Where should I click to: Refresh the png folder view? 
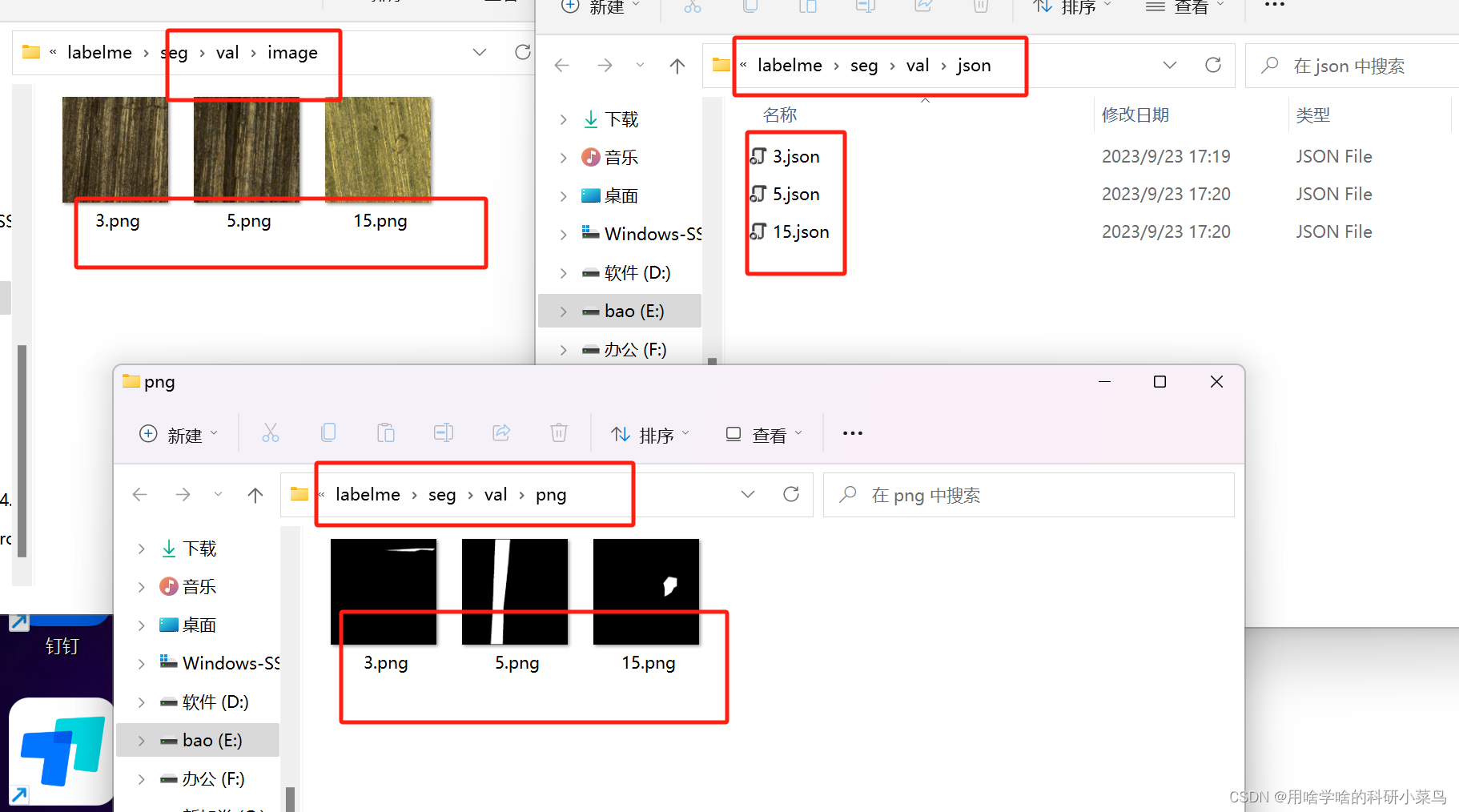(x=791, y=494)
